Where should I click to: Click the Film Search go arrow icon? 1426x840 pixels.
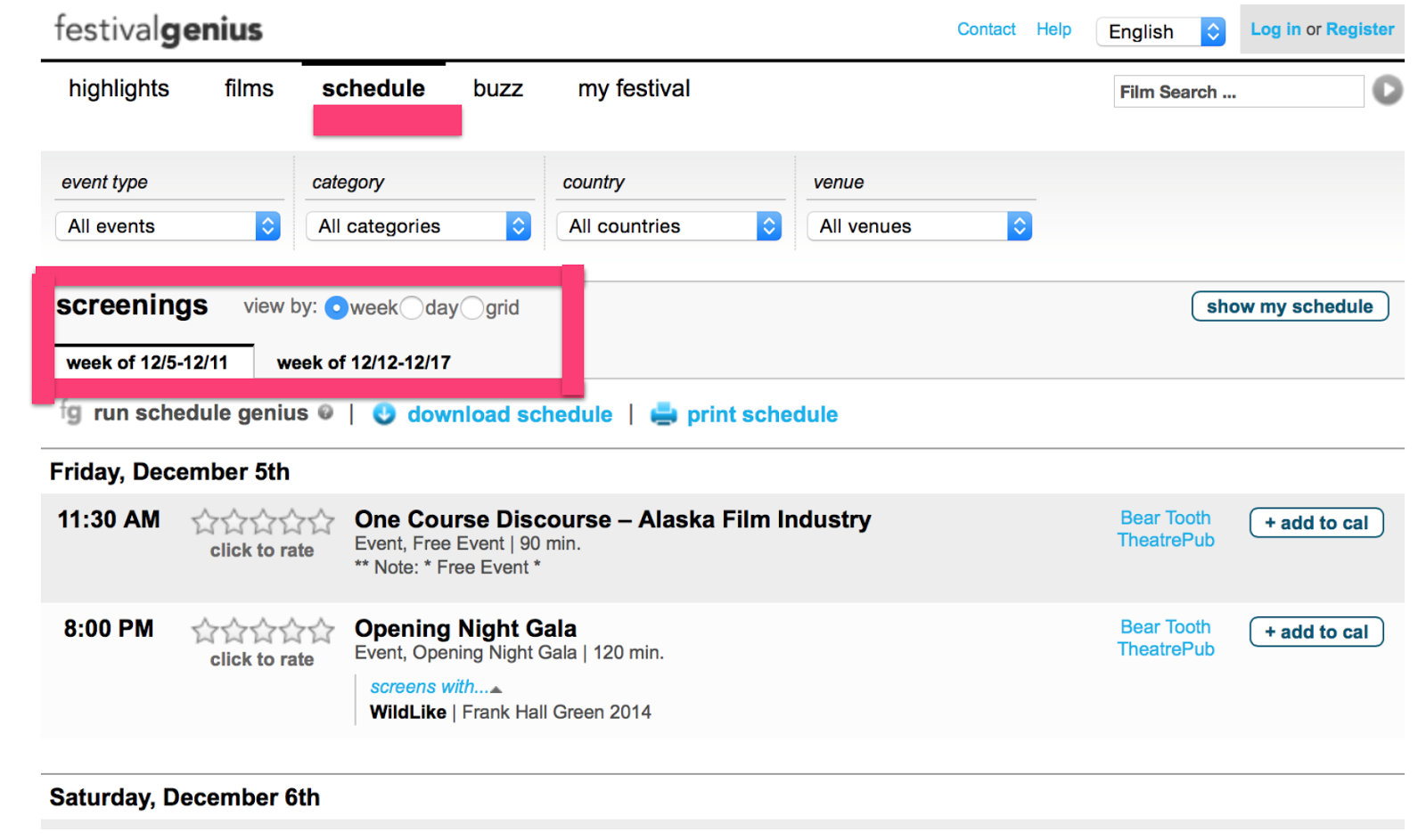coord(1387,90)
